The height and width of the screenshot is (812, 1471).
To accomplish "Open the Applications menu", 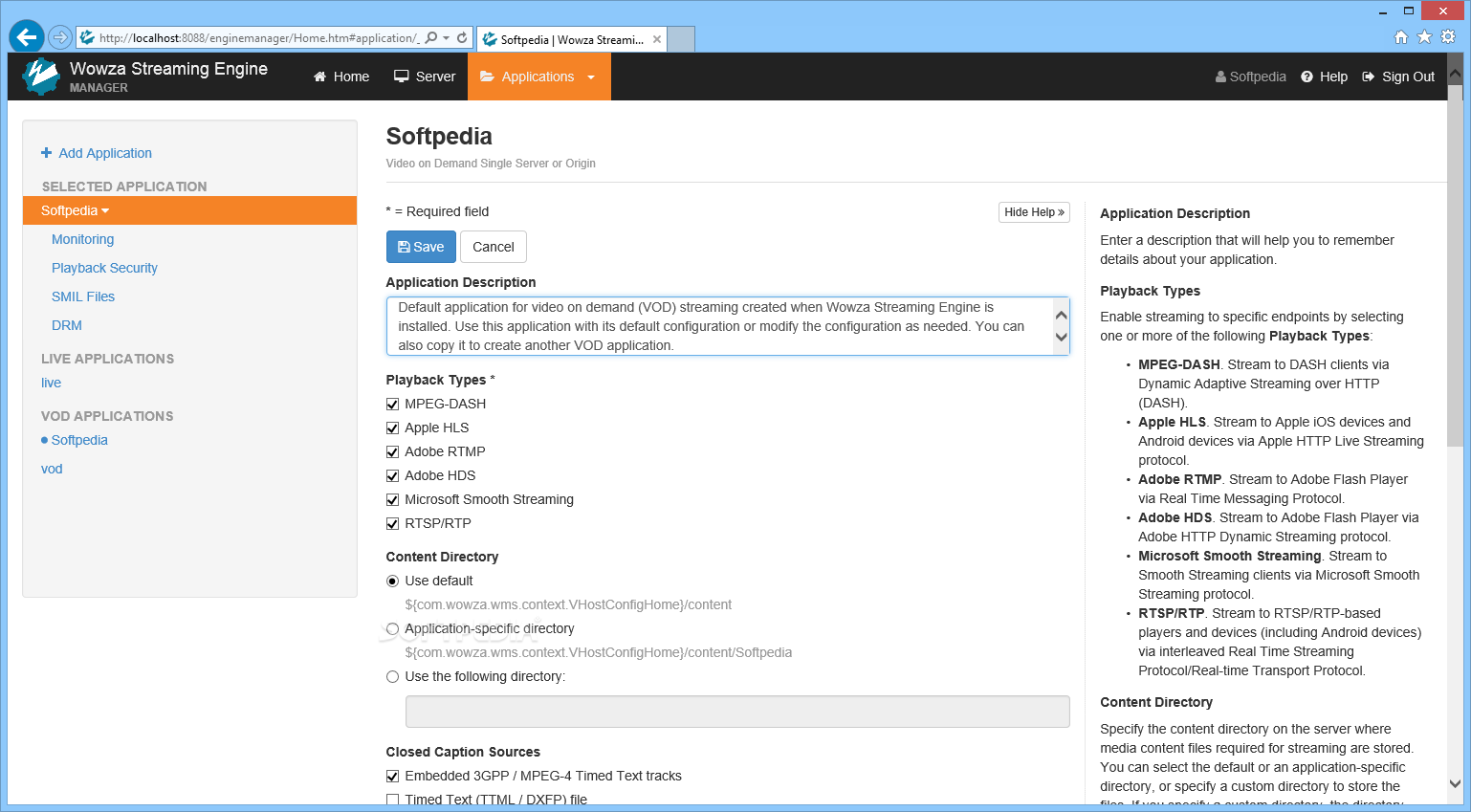I will click(x=538, y=77).
